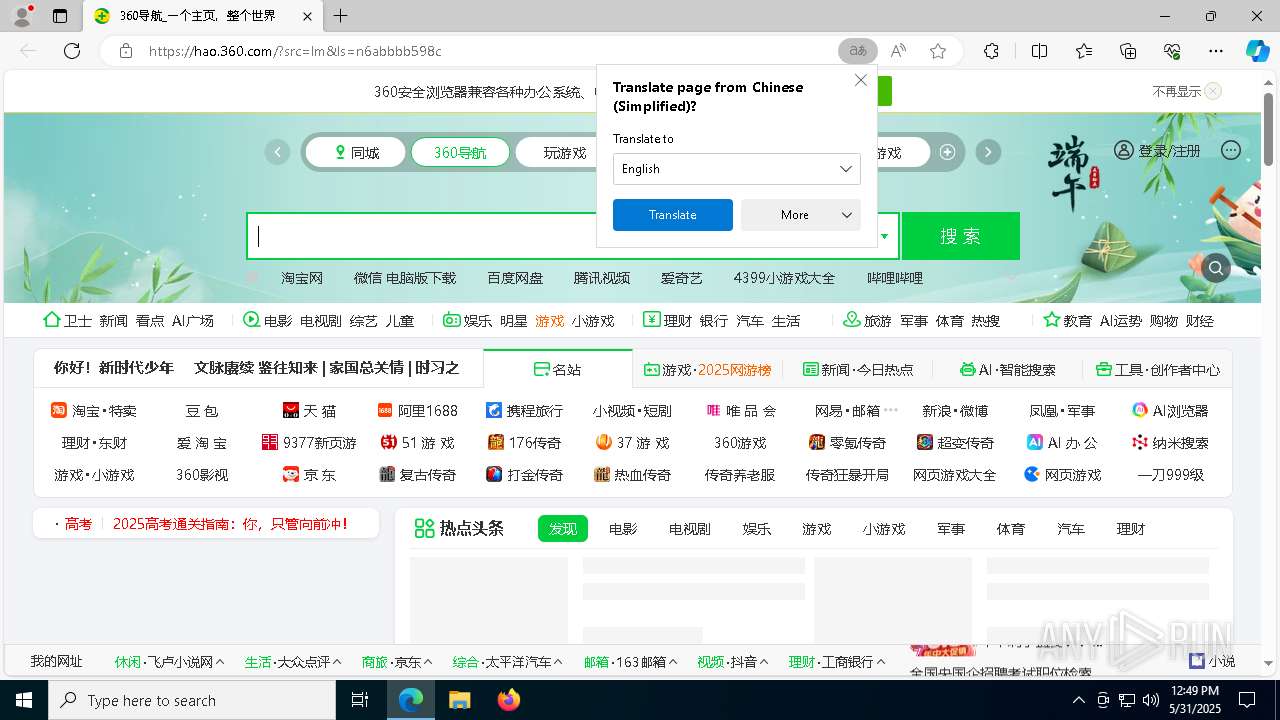Click the Translate button
This screenshot has width=1280, height=720.
pos(672,215)
